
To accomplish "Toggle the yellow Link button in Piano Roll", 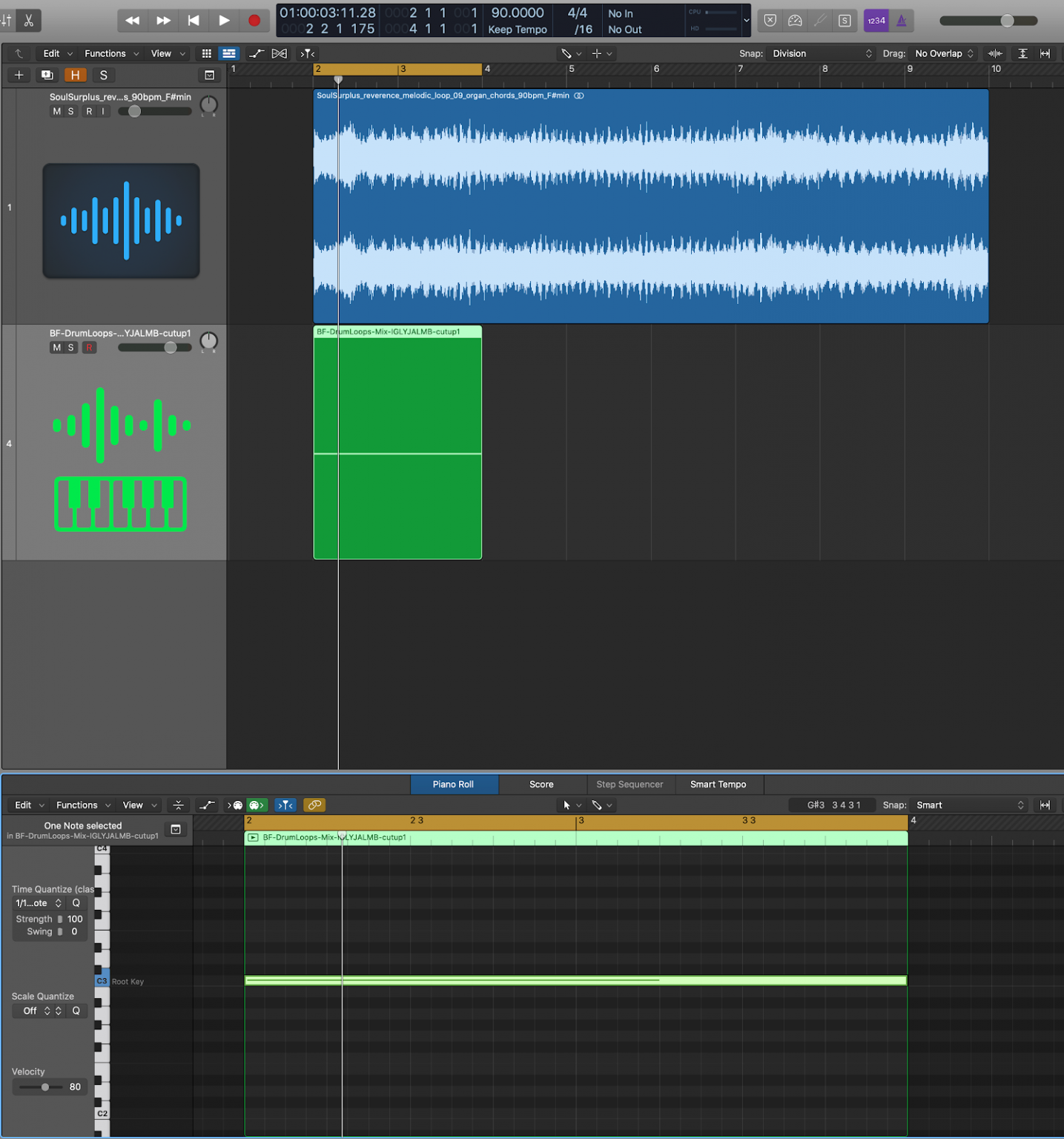I will pyautogui.click(x=314, y=805).
